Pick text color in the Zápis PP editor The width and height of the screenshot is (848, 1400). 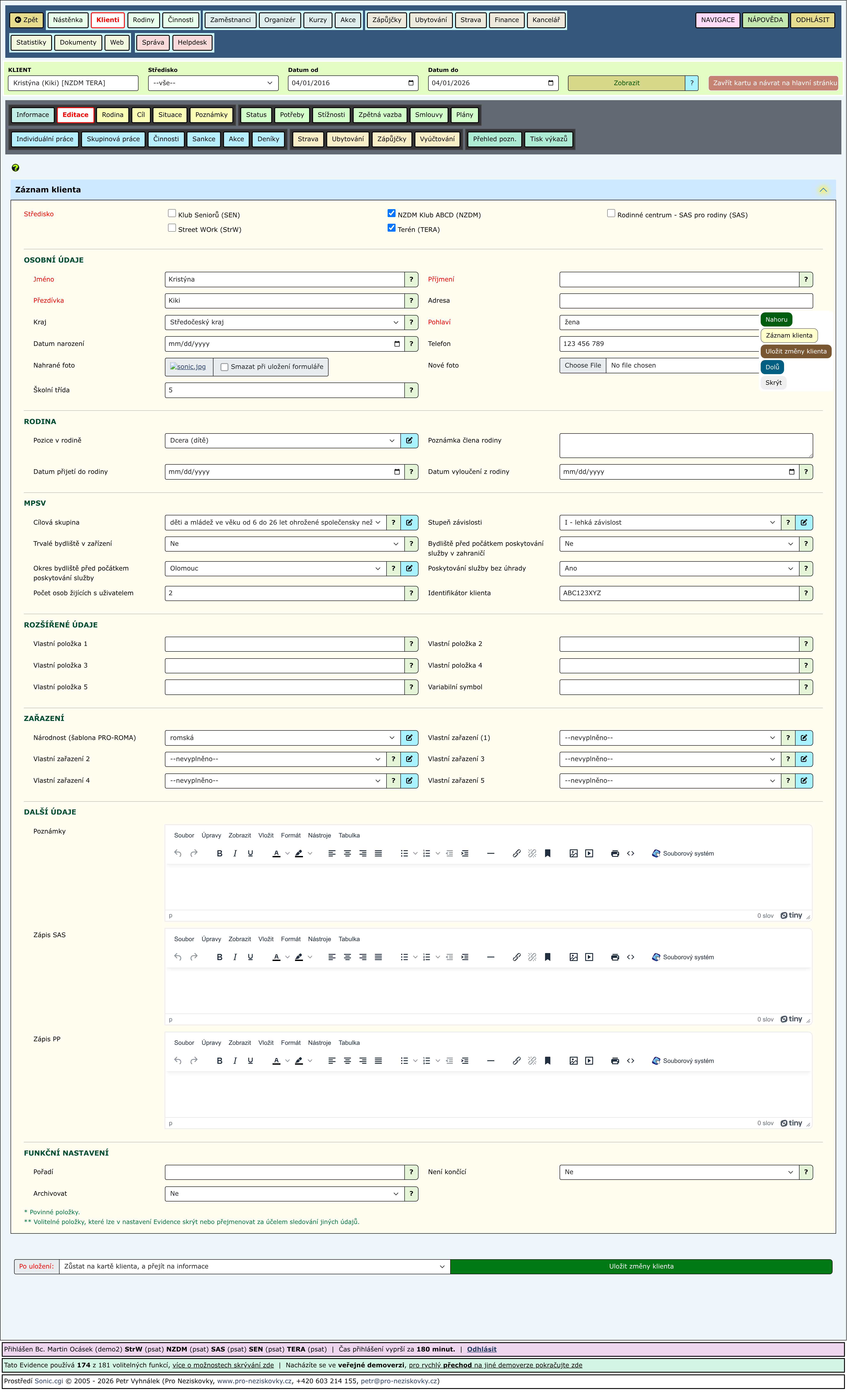pyautogui.click(x=277, y=1061)
